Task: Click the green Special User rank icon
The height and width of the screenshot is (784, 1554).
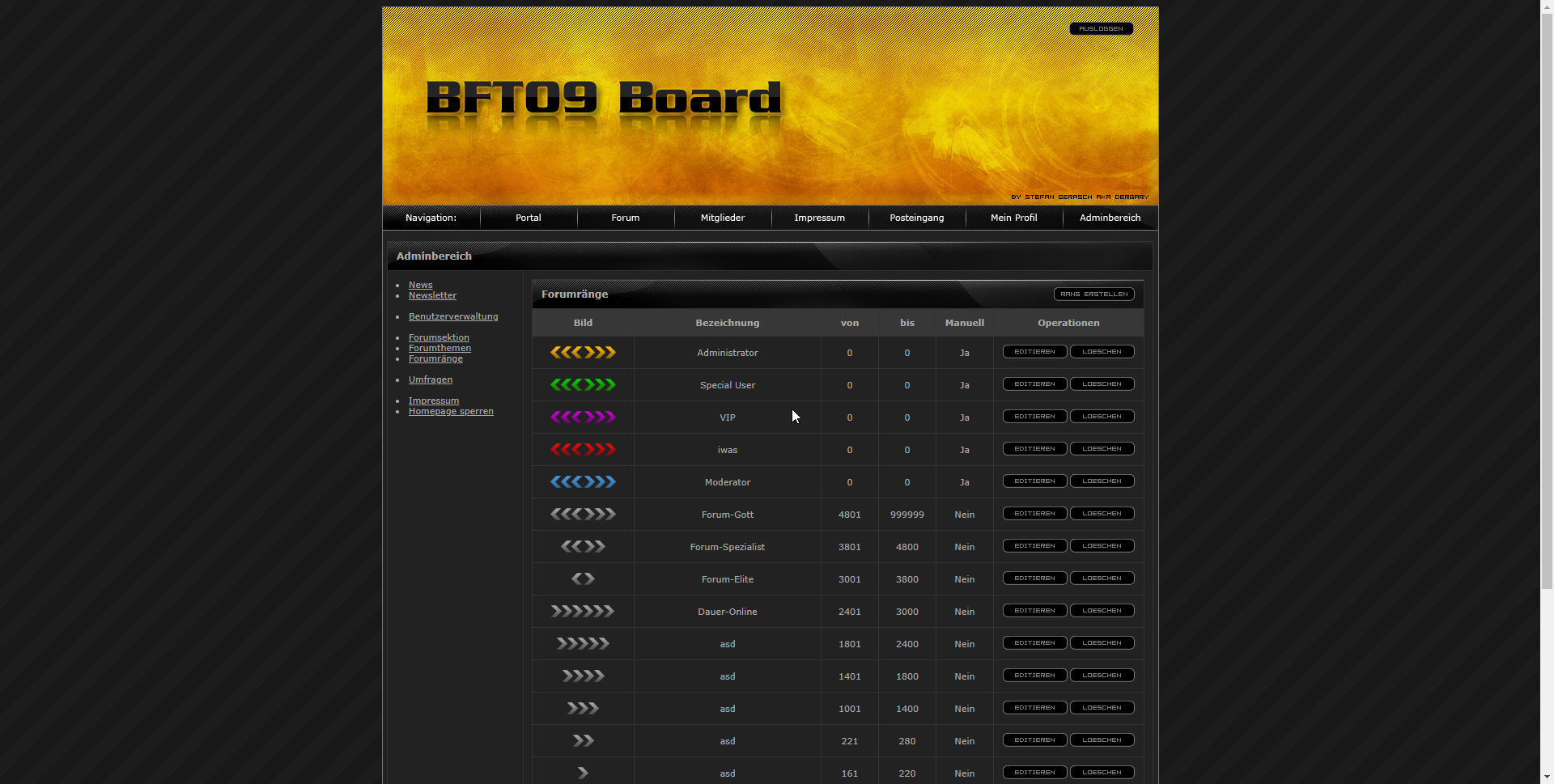Action: pyautogui.click(x=583, y=385)
